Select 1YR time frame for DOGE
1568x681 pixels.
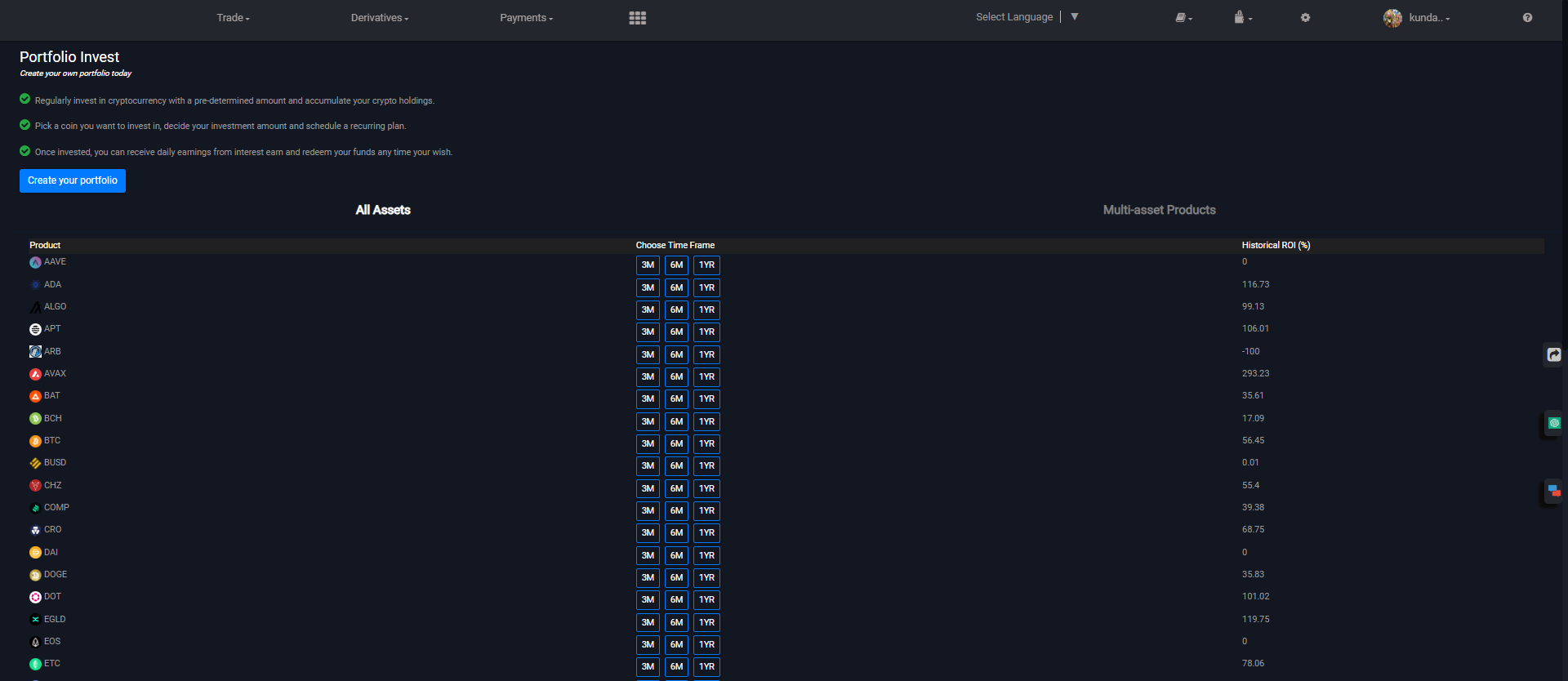(706, 578)
